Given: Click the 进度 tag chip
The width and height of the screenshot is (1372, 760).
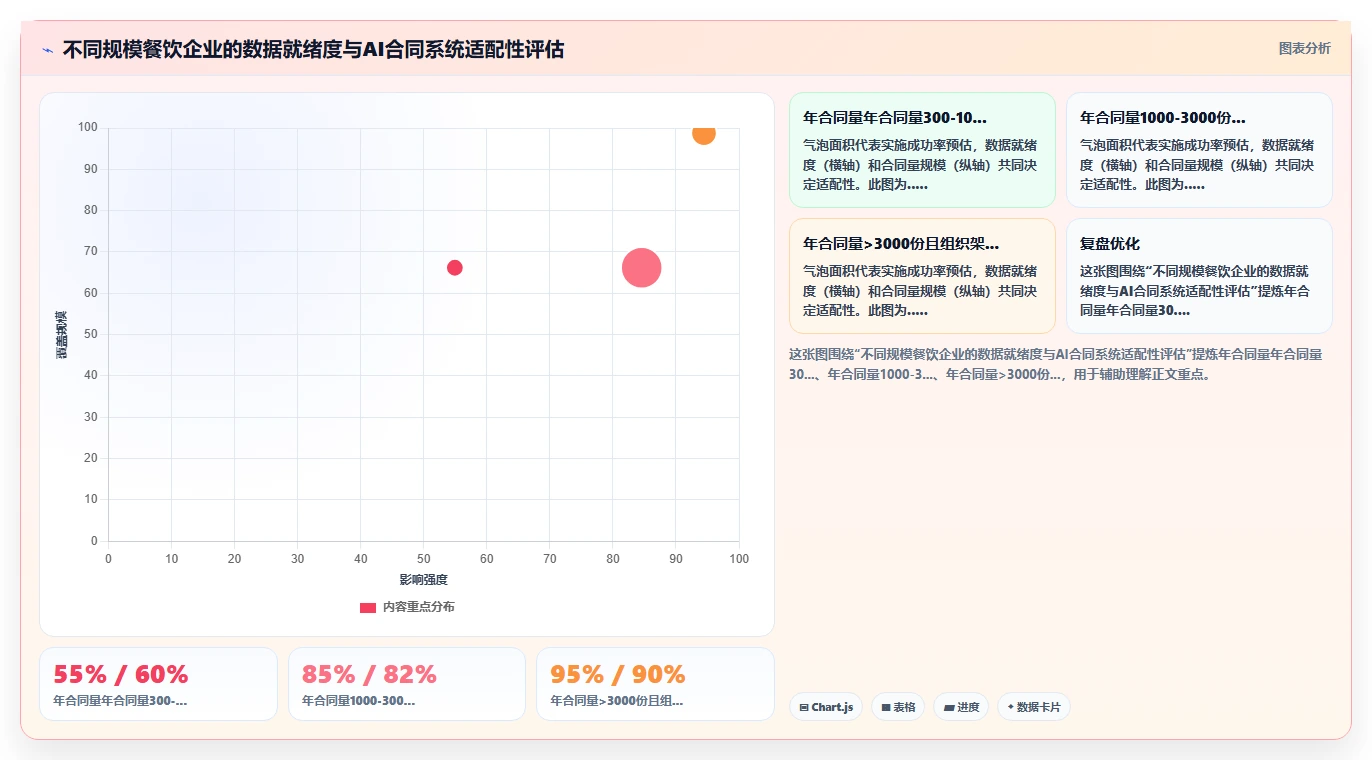Looking at the screenshot, I should coord(961,707).
